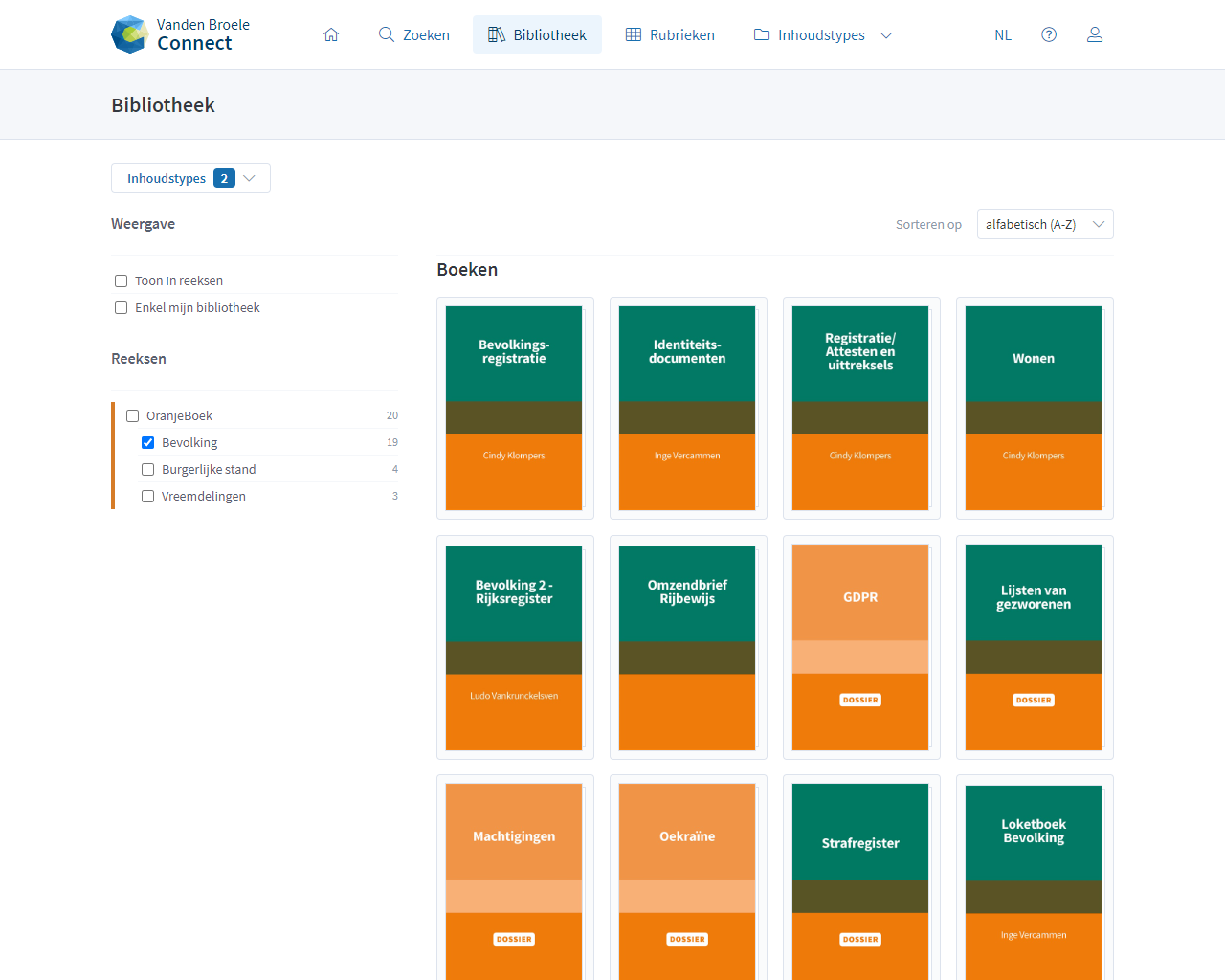1225x980 pixels.
Task: Expand the Inhoudstypes nav menu
Action: pos(823,34)
